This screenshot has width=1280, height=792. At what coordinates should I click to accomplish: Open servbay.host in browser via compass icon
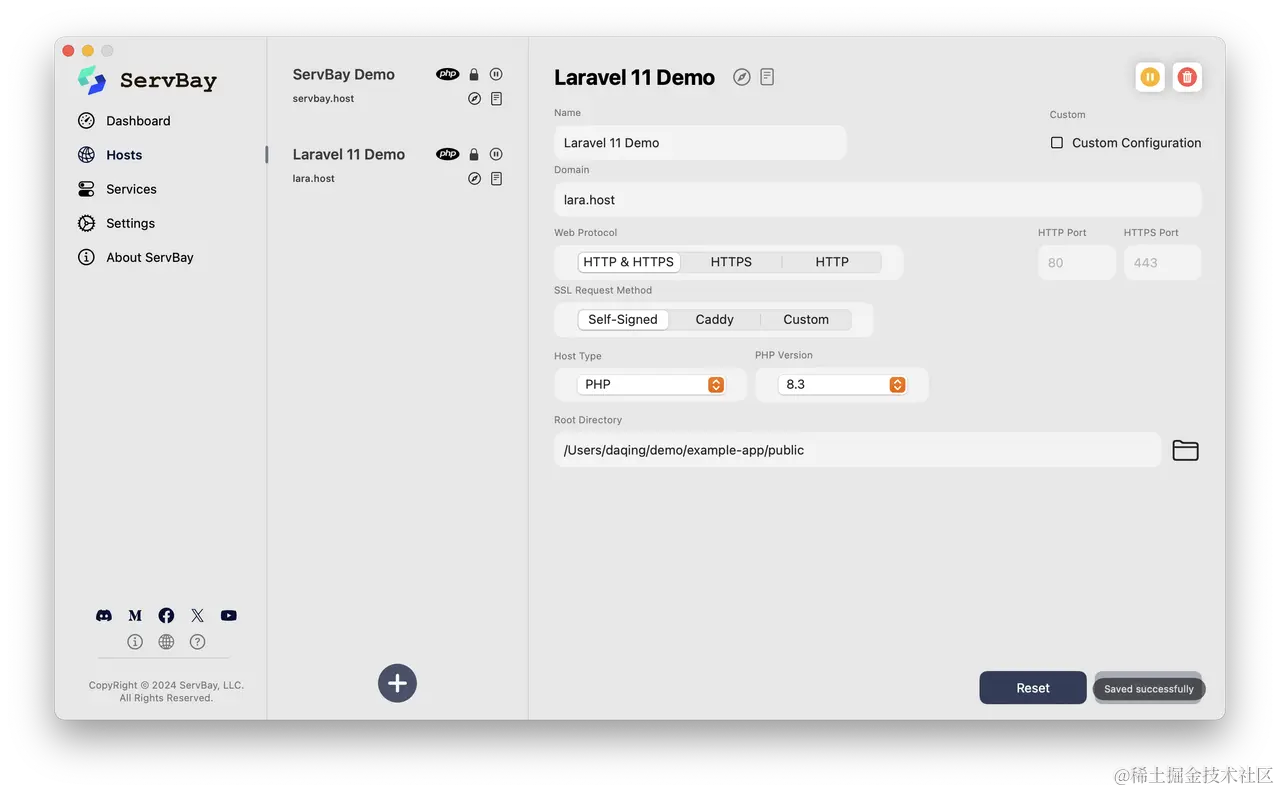[475, 98]
